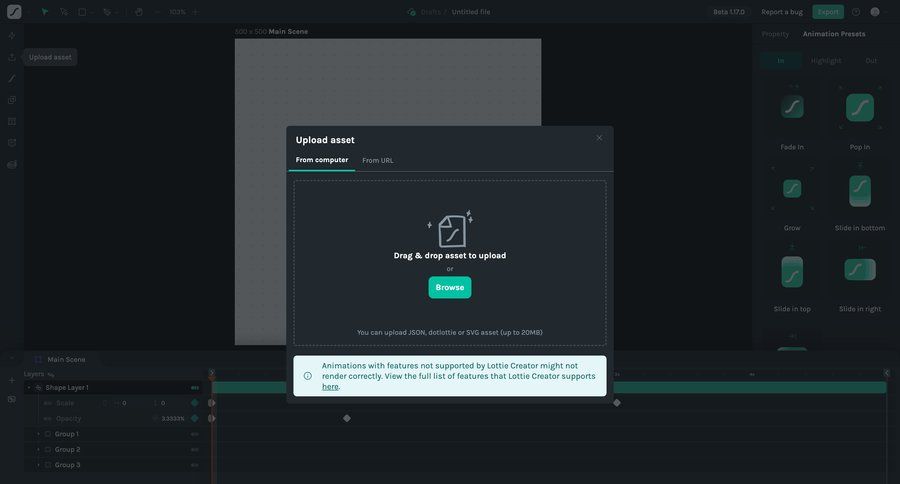Toggle Group 2 visibility
The image size is (900, 484).
tap(195, 450)
